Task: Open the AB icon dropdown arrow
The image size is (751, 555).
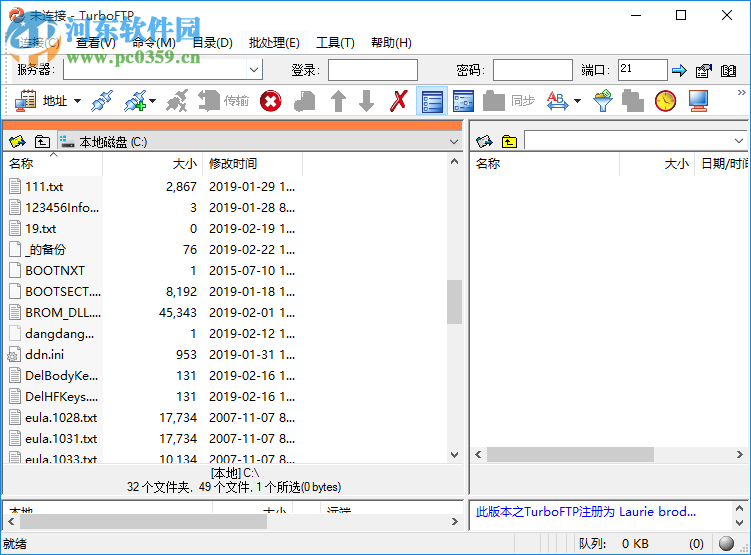Action: [578, 101]
